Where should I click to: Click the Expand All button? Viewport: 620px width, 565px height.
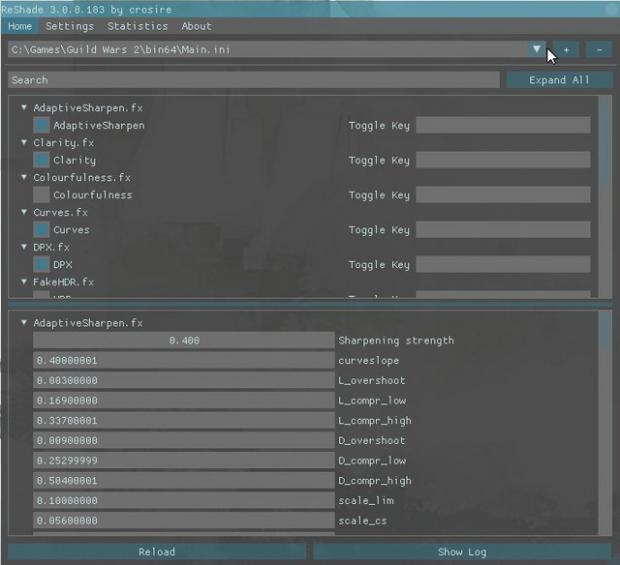click(x=559, y=80)
